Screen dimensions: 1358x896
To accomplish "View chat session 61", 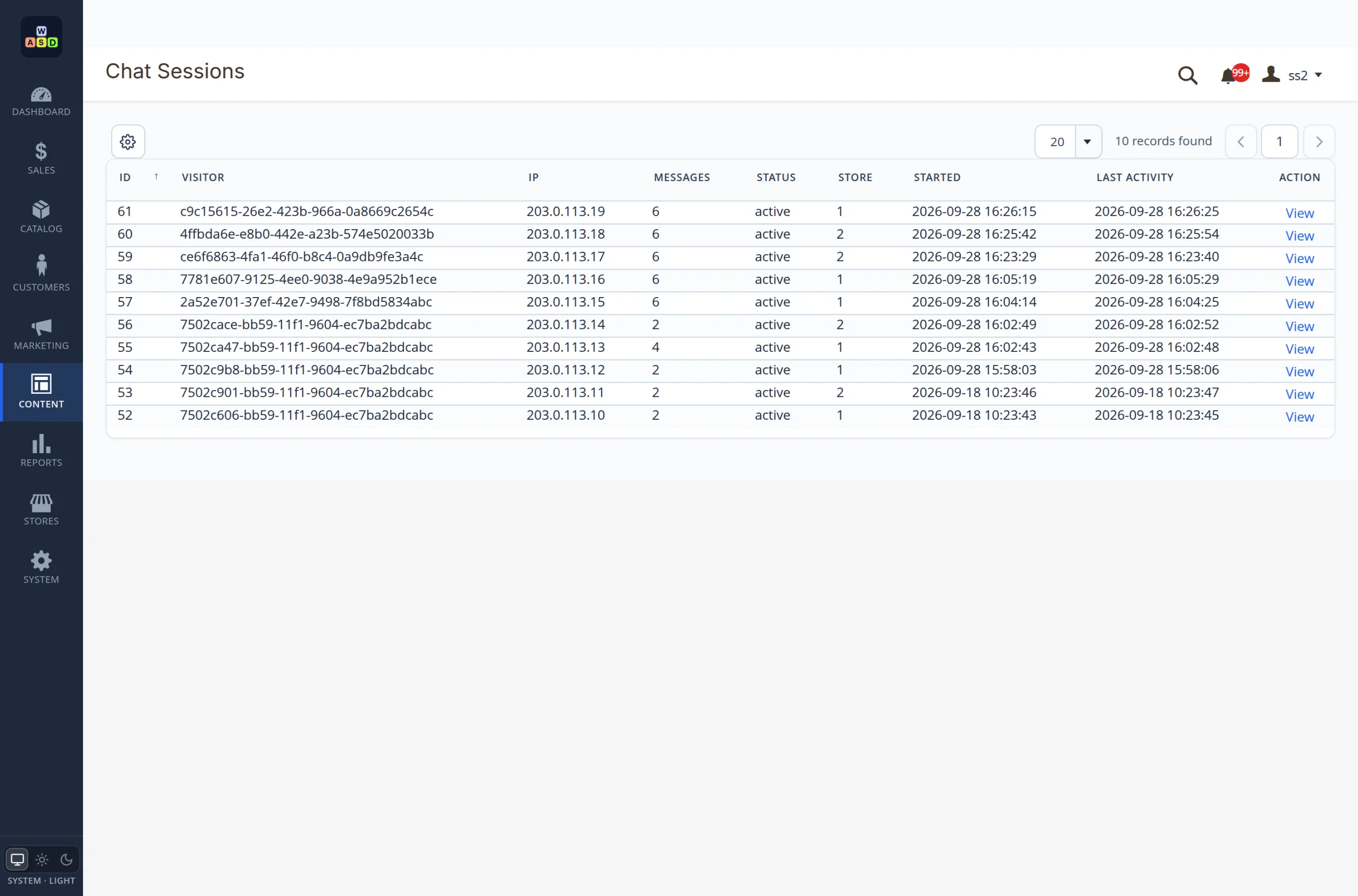I will pos(1300,213).
